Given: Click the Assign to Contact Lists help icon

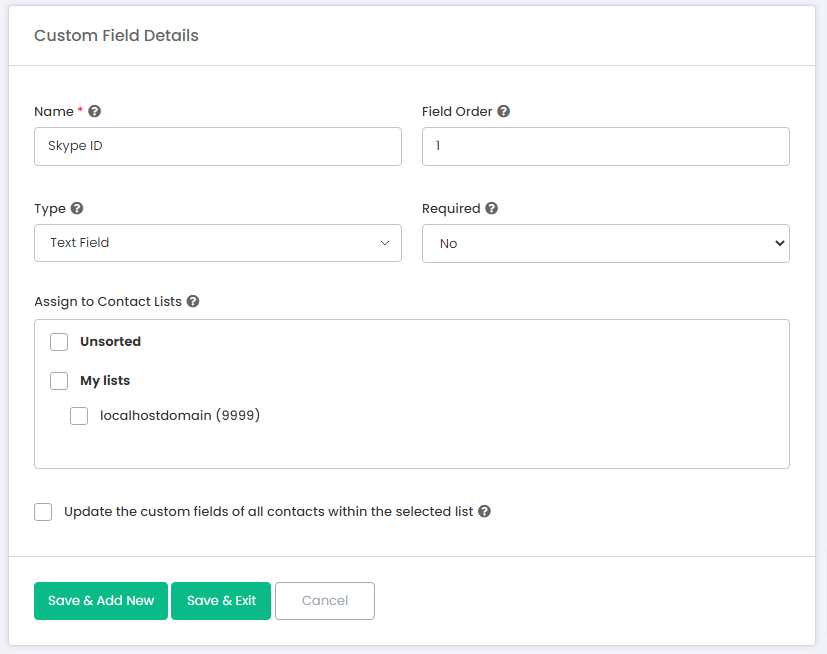Looking at the screenshot, I should [x=193, y=301].
